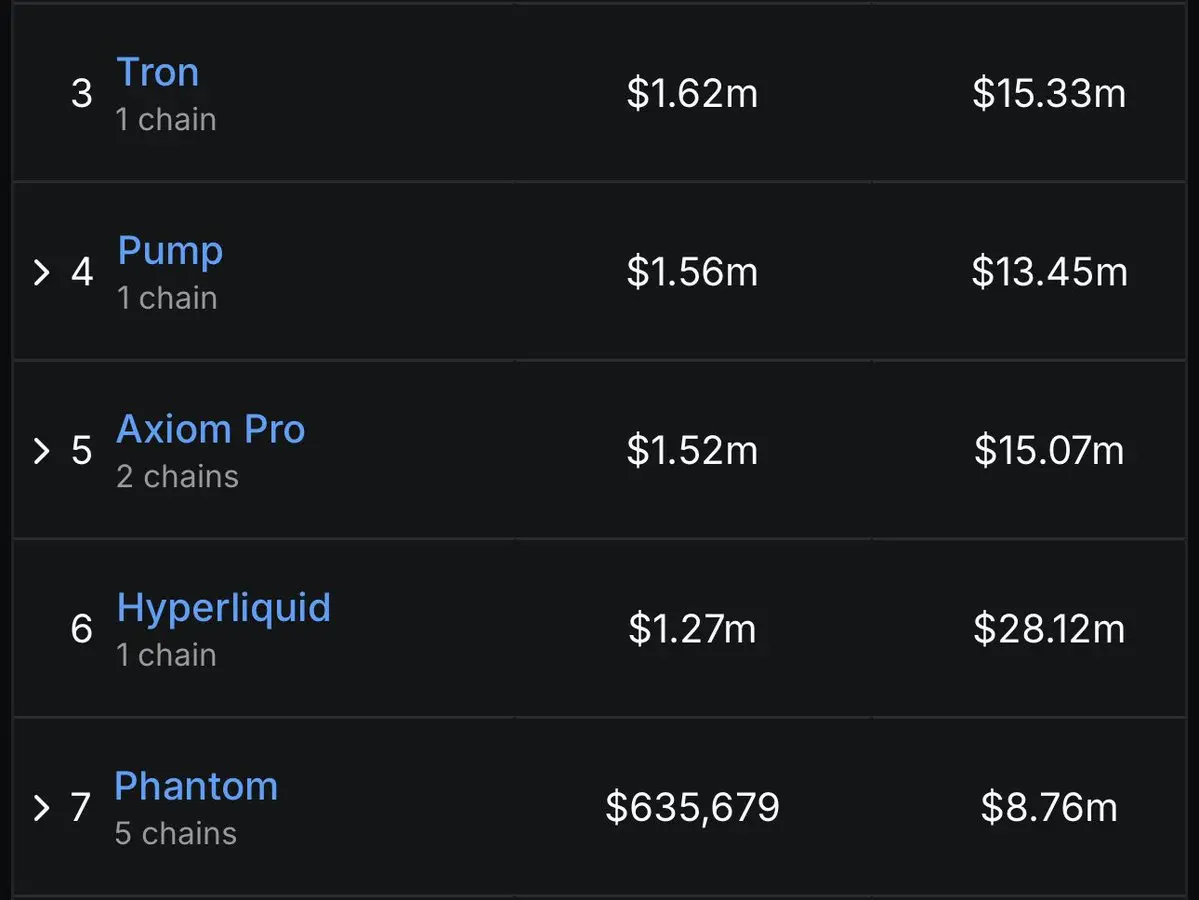Click Tron's $15.33m value cell
The width and height of the screenshot is (1199, 900).
tap(1049, 93)
